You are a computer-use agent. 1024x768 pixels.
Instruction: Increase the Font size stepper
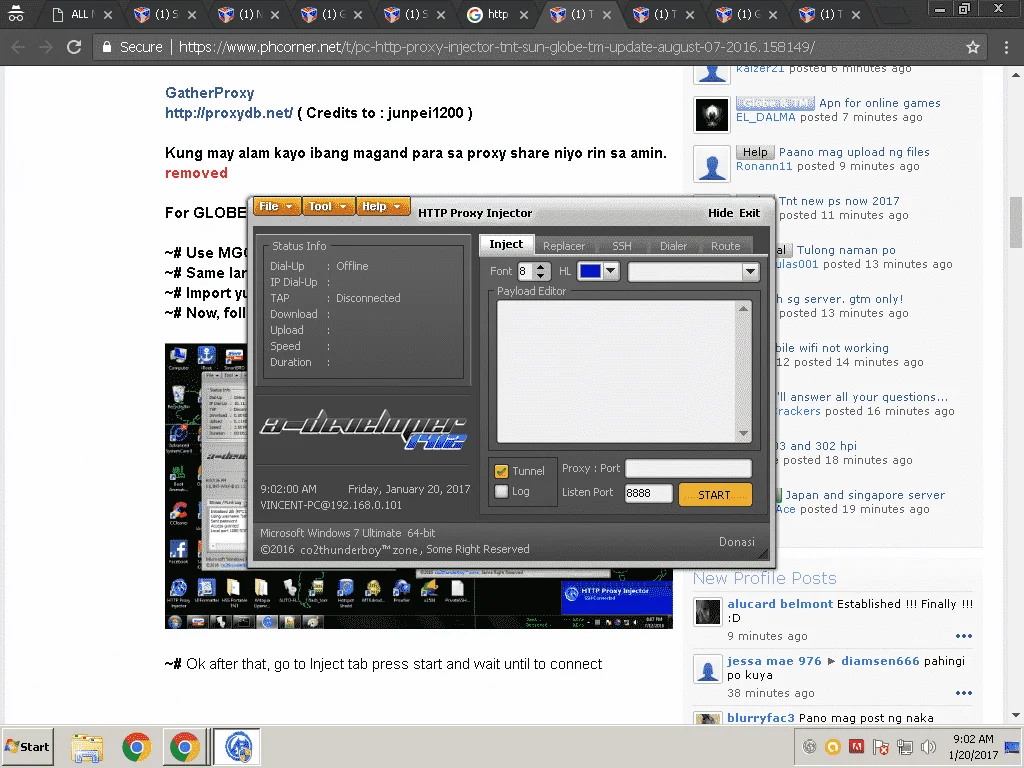point(541,267)
